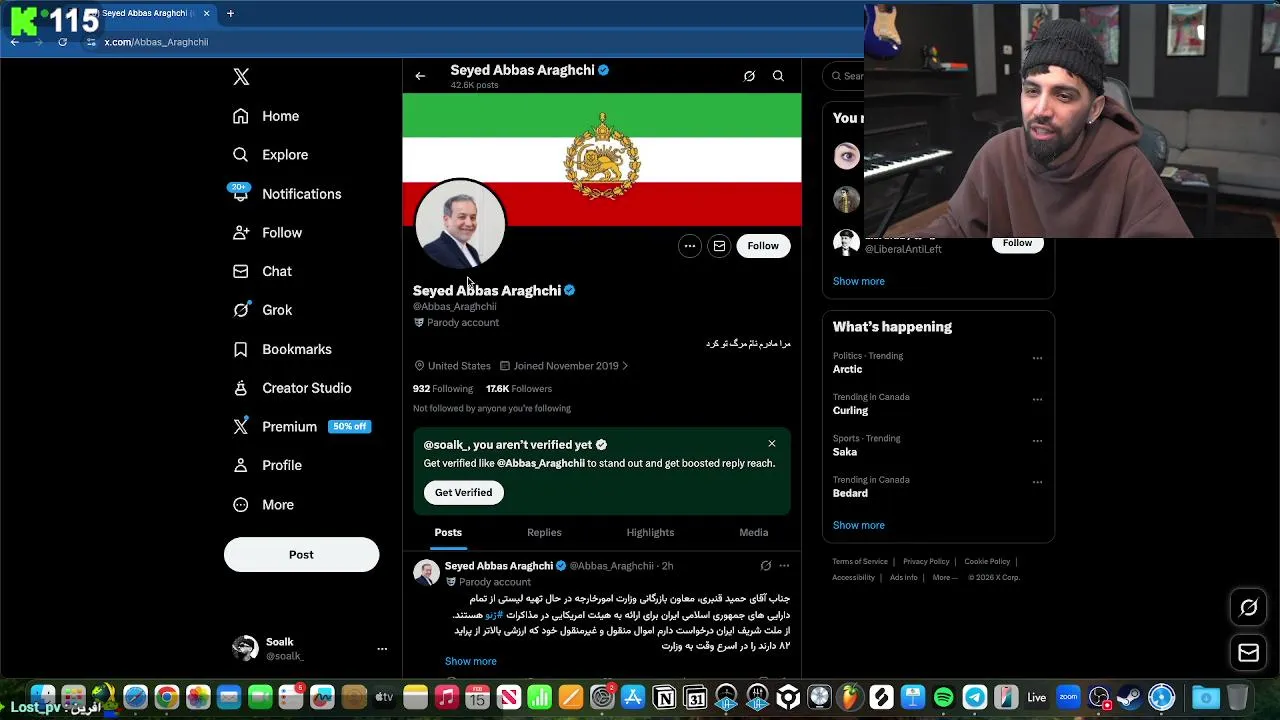Message the profile via the envelope icon
1280x720 pixels.
tap(719, 246)
